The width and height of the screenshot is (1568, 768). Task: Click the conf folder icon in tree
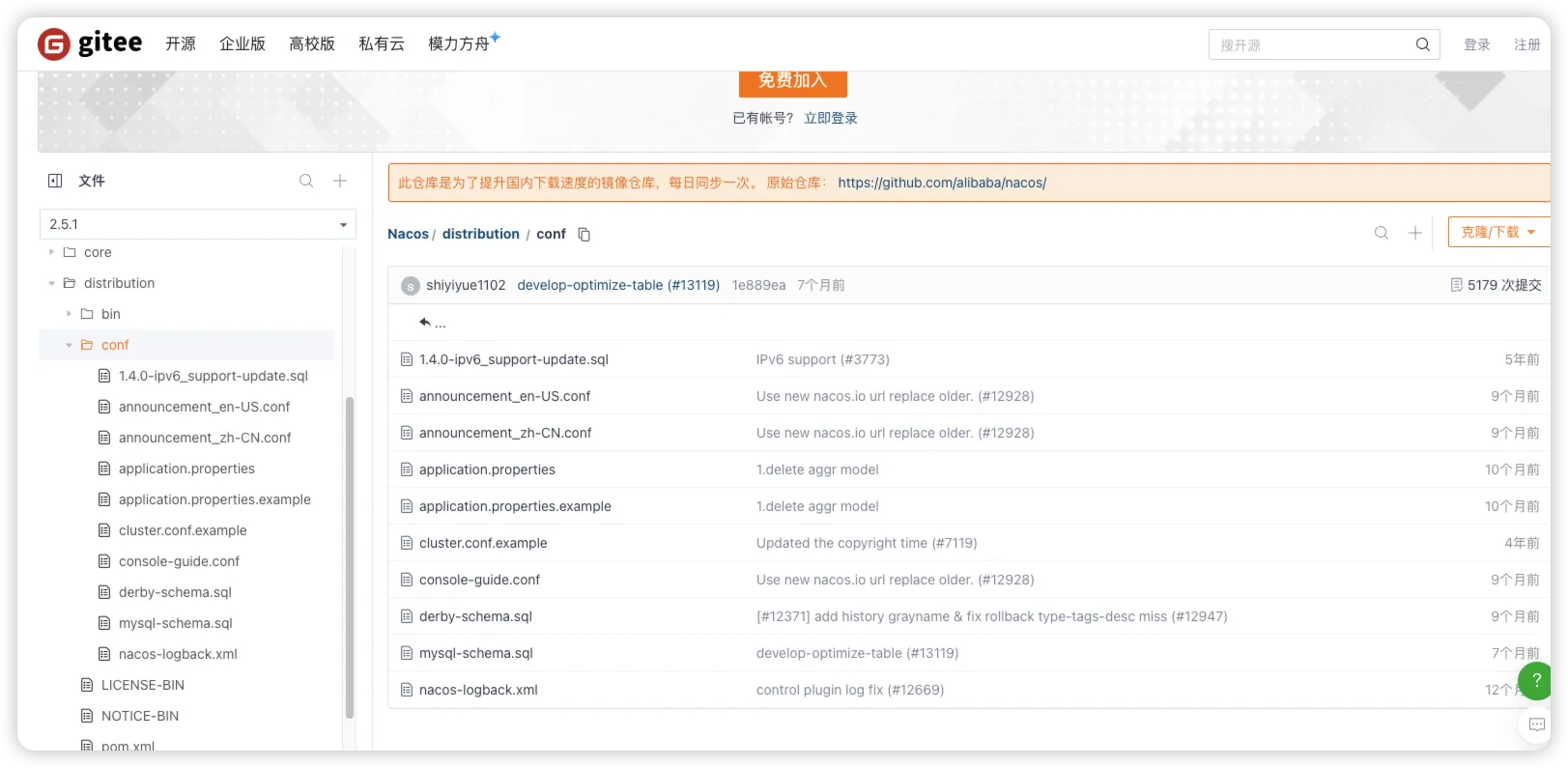coord(87,345)
